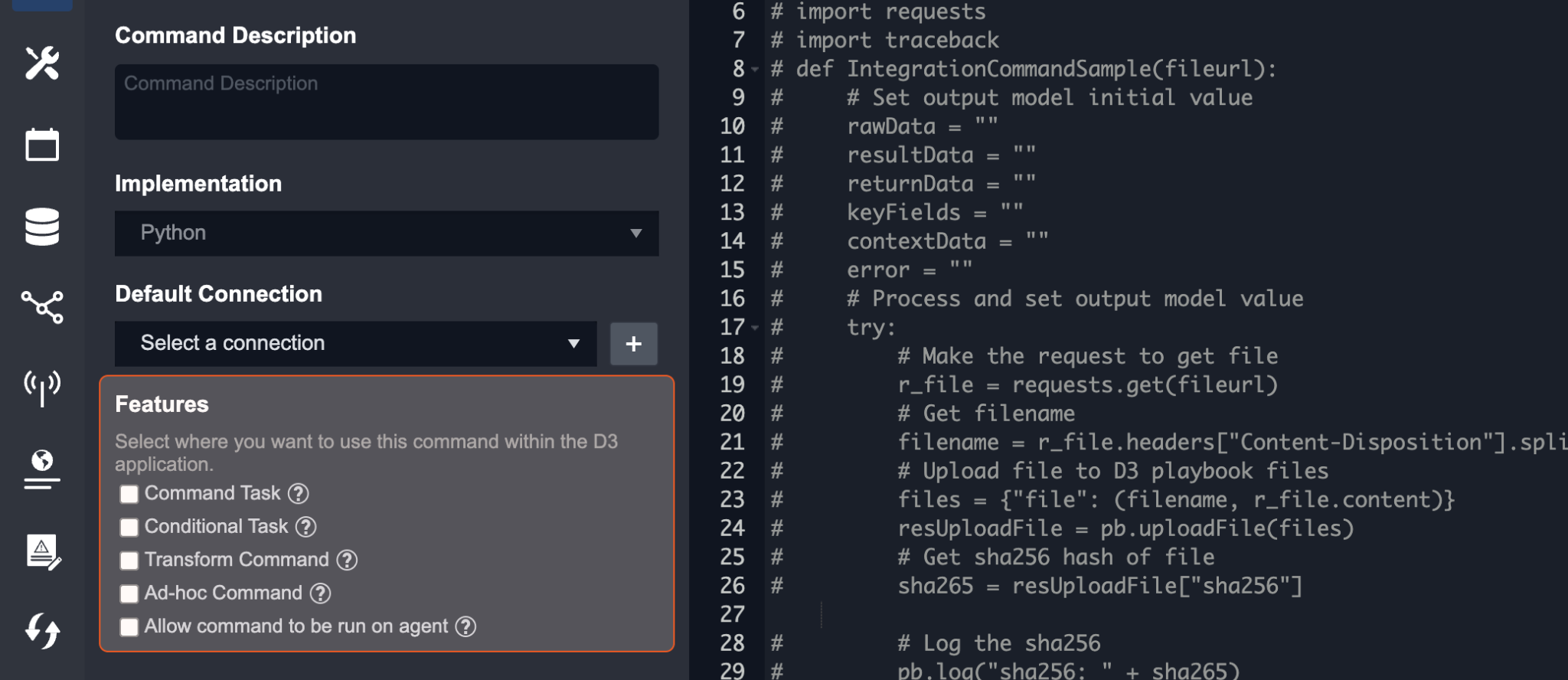Collapse the try block at line 17
This screenshot has width=1568, height=680.
click(755, 328)
